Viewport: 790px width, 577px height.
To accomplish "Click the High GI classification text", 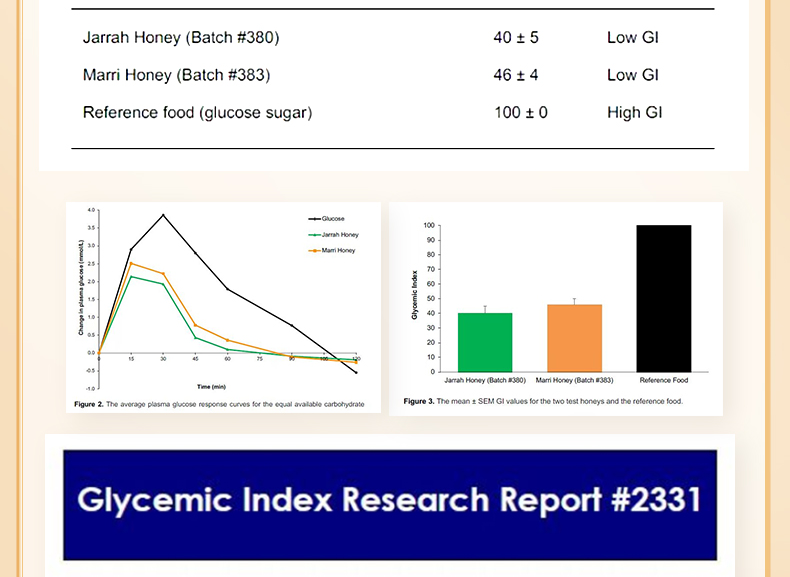I will click(x=634, y=112).
